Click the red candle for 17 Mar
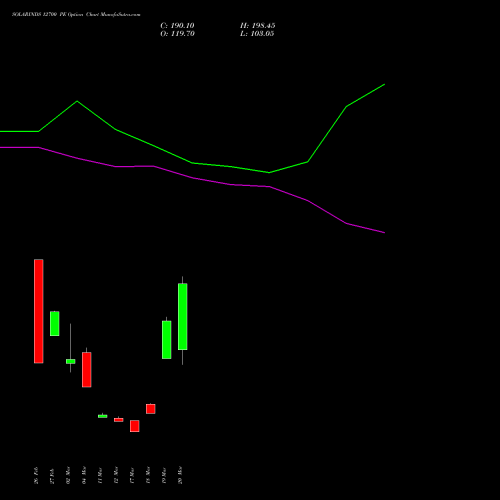The height and width of the screenshot is (500, 500). coord(135,426)
